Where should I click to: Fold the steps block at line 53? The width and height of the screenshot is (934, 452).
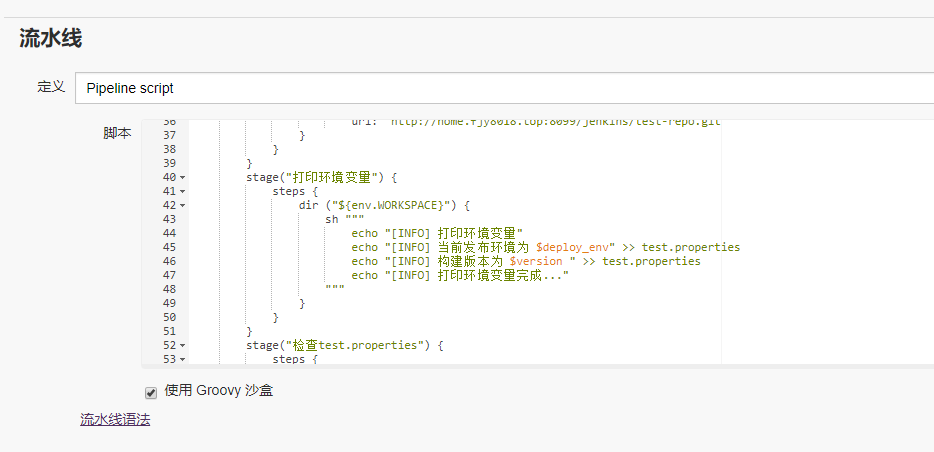click(181, 359)
